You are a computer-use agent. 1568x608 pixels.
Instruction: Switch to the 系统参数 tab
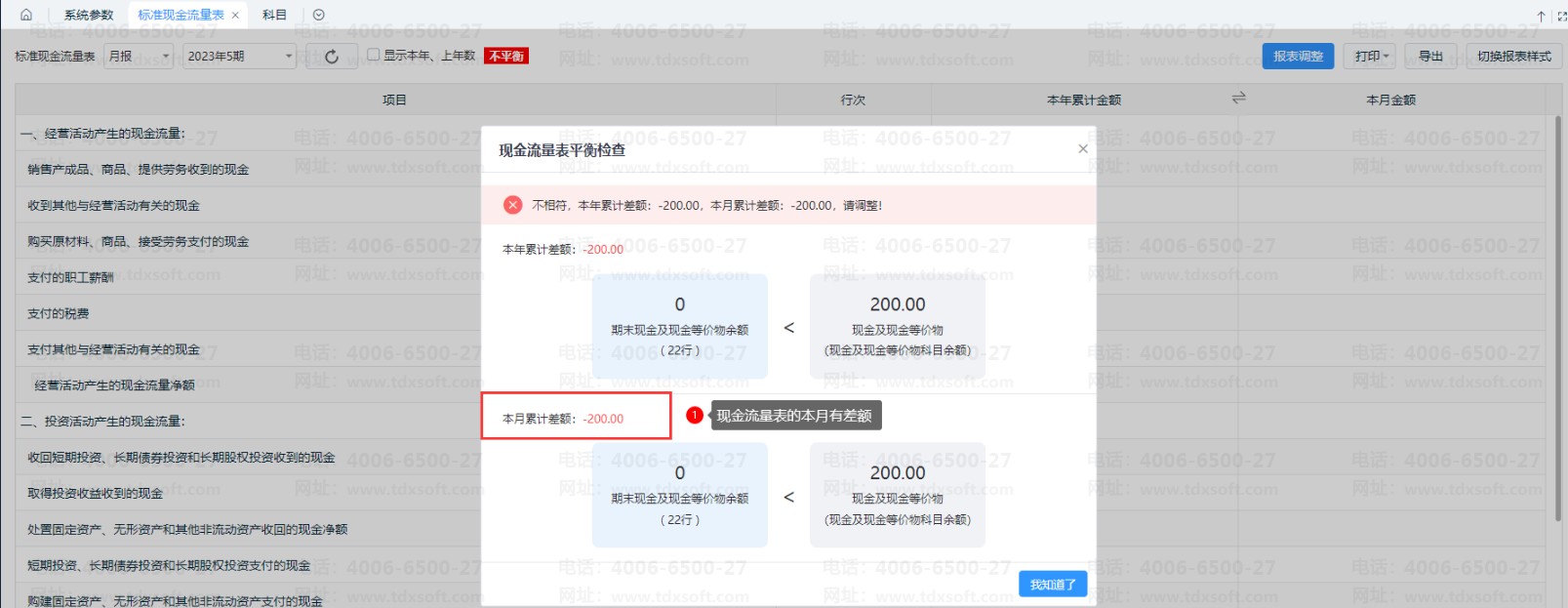[89, 15]
